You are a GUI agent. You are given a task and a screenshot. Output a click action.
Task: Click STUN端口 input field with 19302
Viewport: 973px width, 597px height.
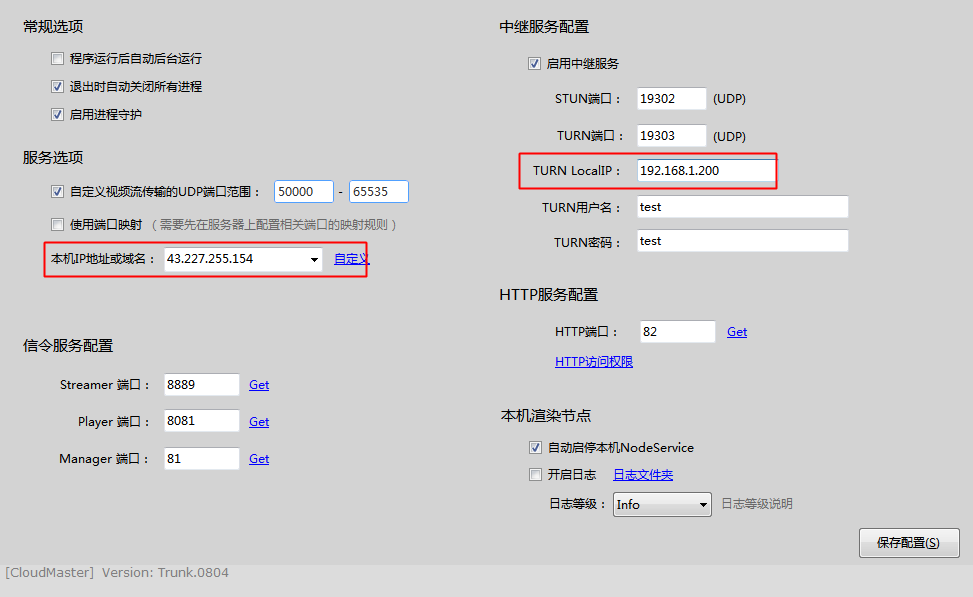[x=671, y=99]
